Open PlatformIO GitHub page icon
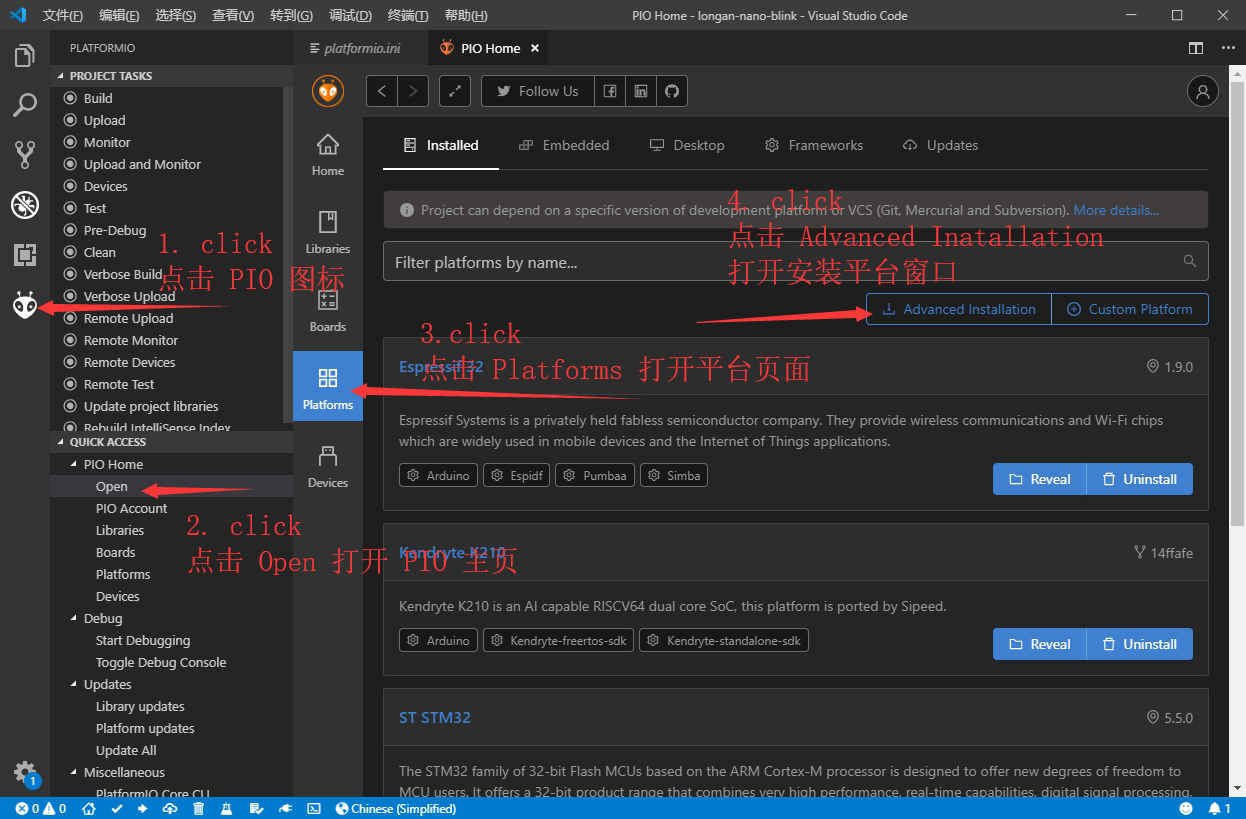This screenshot has height=819, width=1246. 672,91
